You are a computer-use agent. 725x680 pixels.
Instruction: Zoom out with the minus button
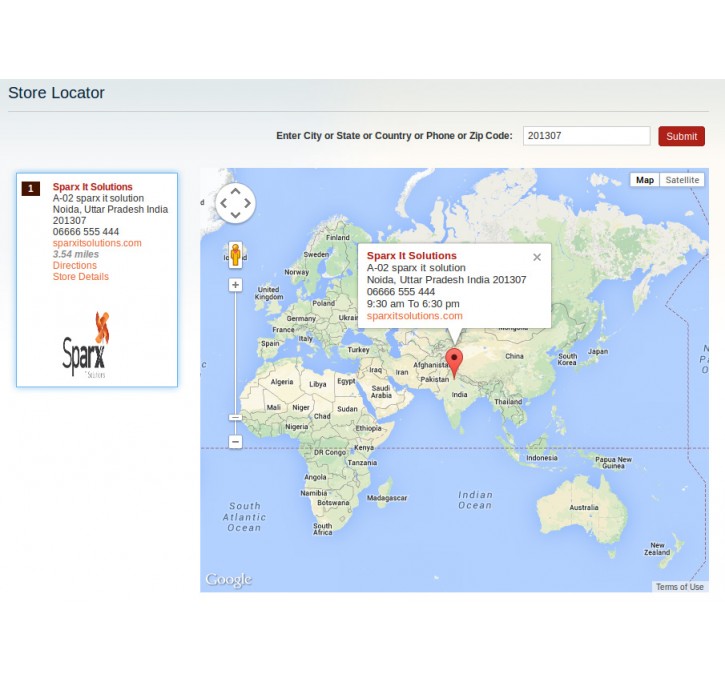point(235,442)
